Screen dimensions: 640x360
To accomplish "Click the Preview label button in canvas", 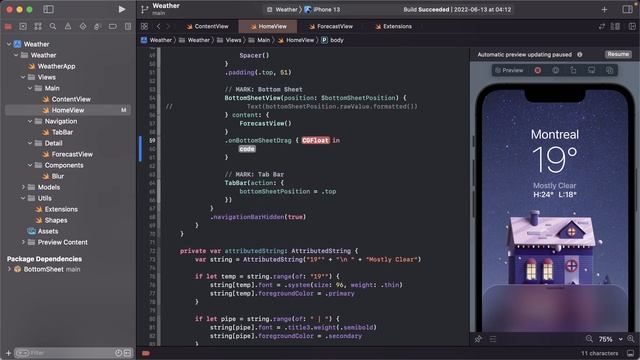I will click(x=509, y=70).
